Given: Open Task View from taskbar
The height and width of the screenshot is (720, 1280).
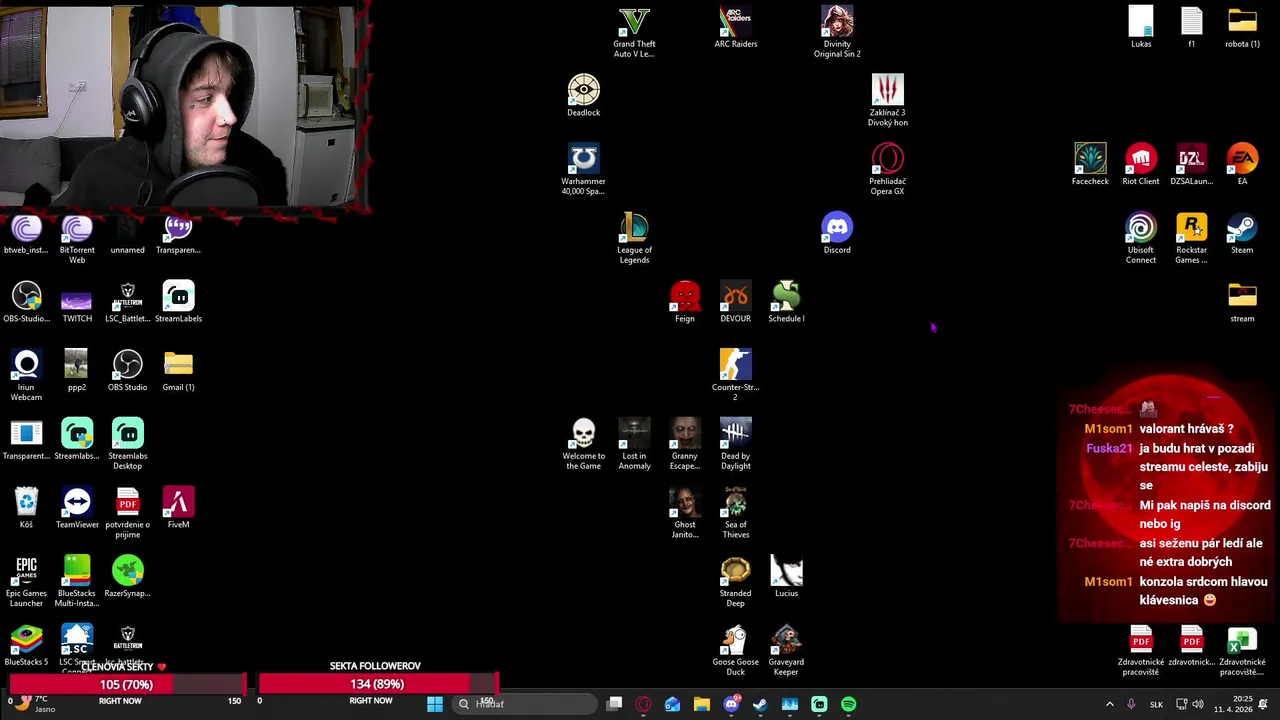Looking at the screenshot, I should click(x=615, y=704).
